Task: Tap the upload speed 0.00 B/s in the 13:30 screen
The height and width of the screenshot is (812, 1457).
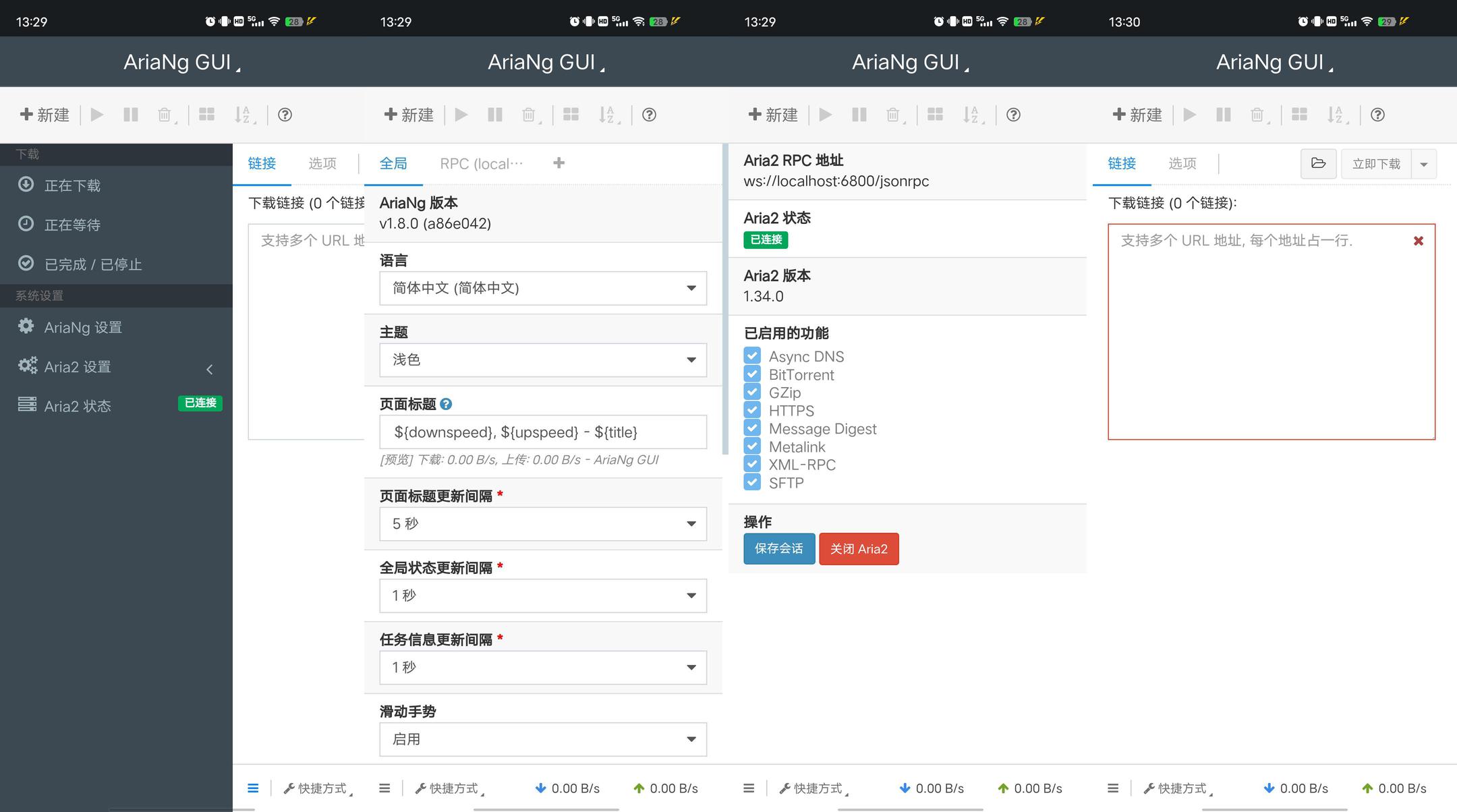Action: 1394,788
